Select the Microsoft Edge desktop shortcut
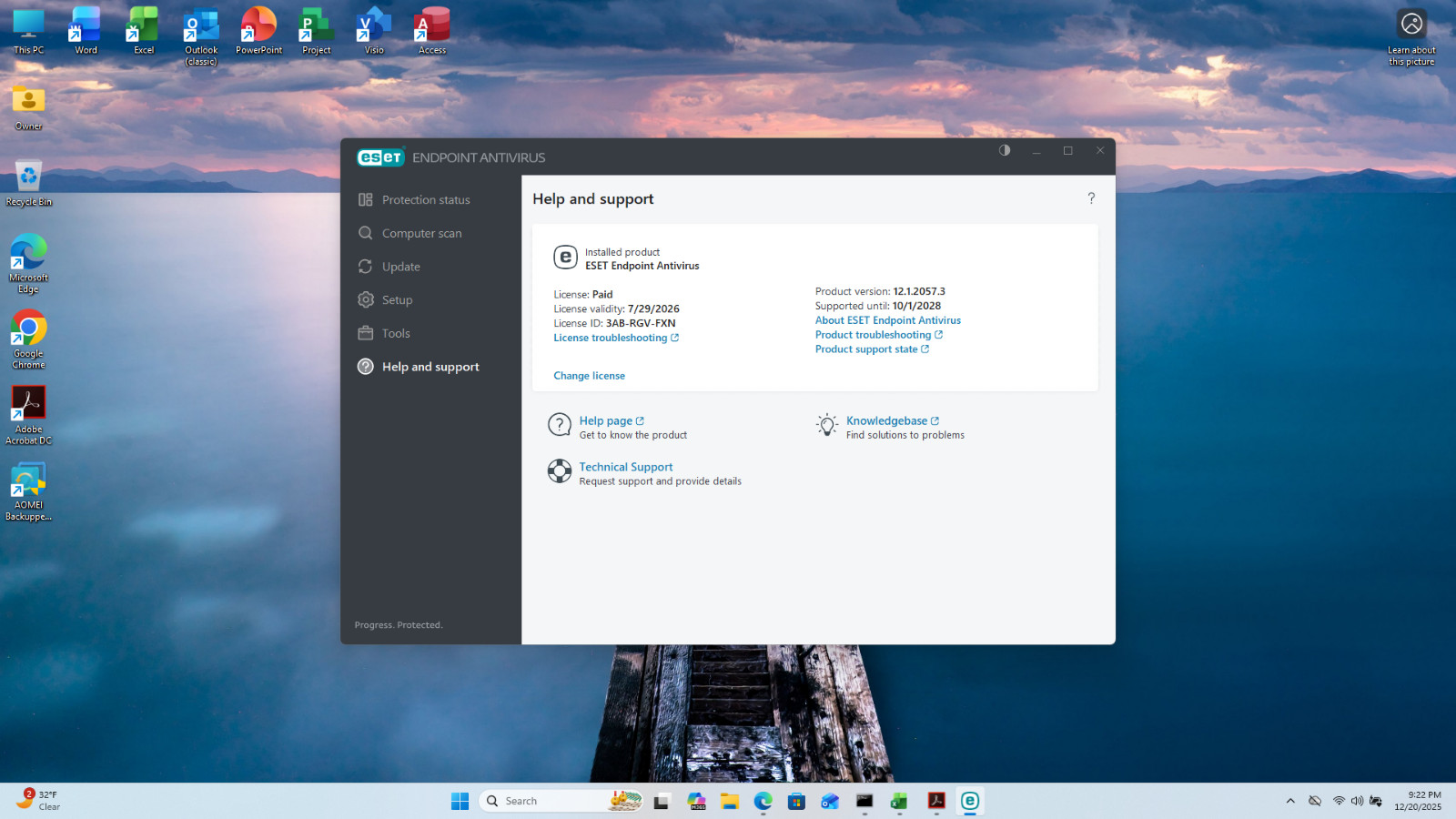Screen dimensions: 1456x819 [28, 264]
